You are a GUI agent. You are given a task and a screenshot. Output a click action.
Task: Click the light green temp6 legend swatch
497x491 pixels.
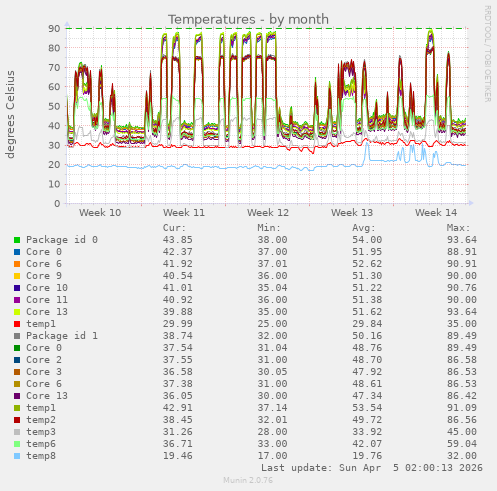tap(17, 444)
